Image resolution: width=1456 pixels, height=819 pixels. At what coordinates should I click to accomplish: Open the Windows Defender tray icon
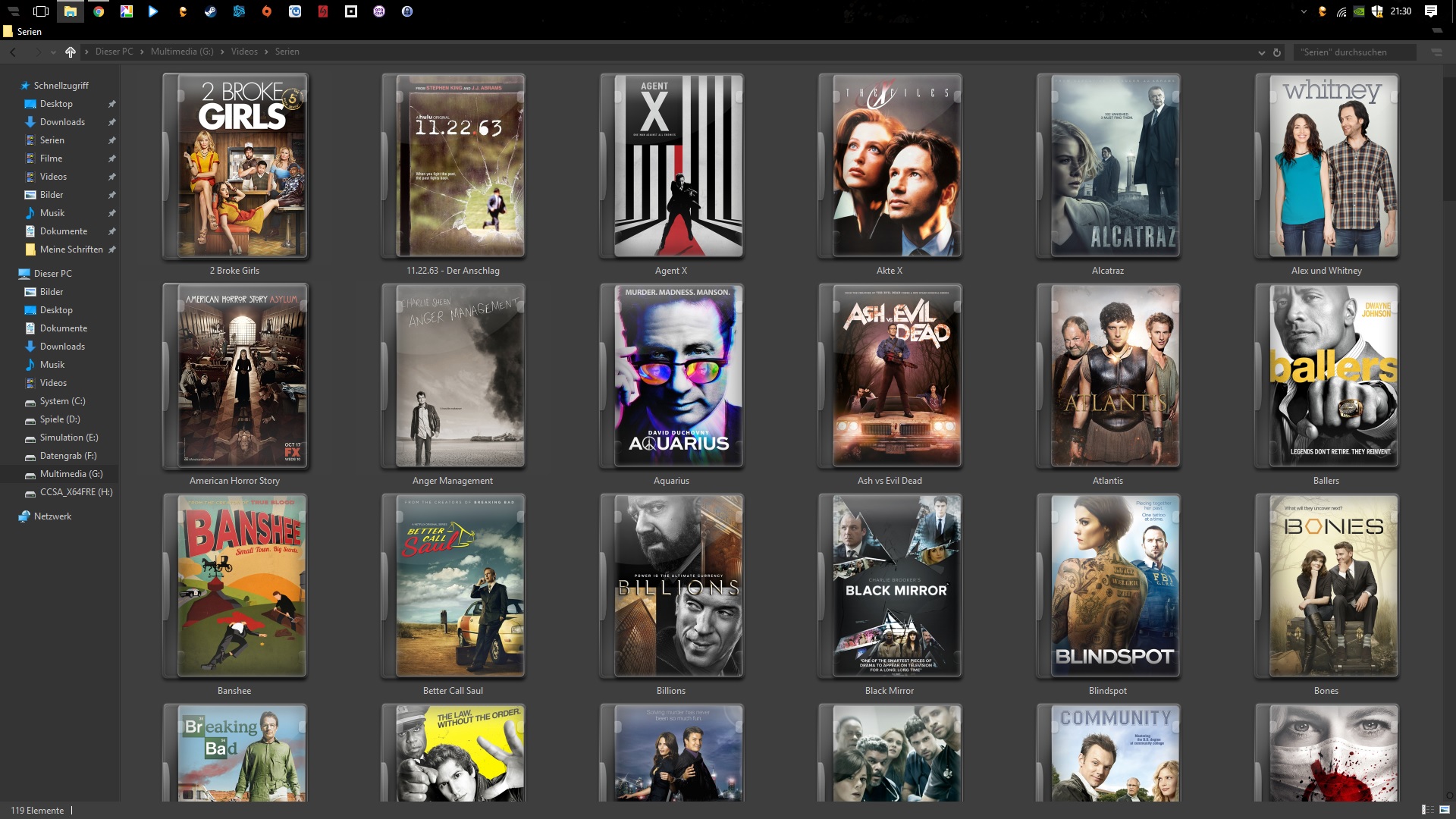(x=1377, y=11)
